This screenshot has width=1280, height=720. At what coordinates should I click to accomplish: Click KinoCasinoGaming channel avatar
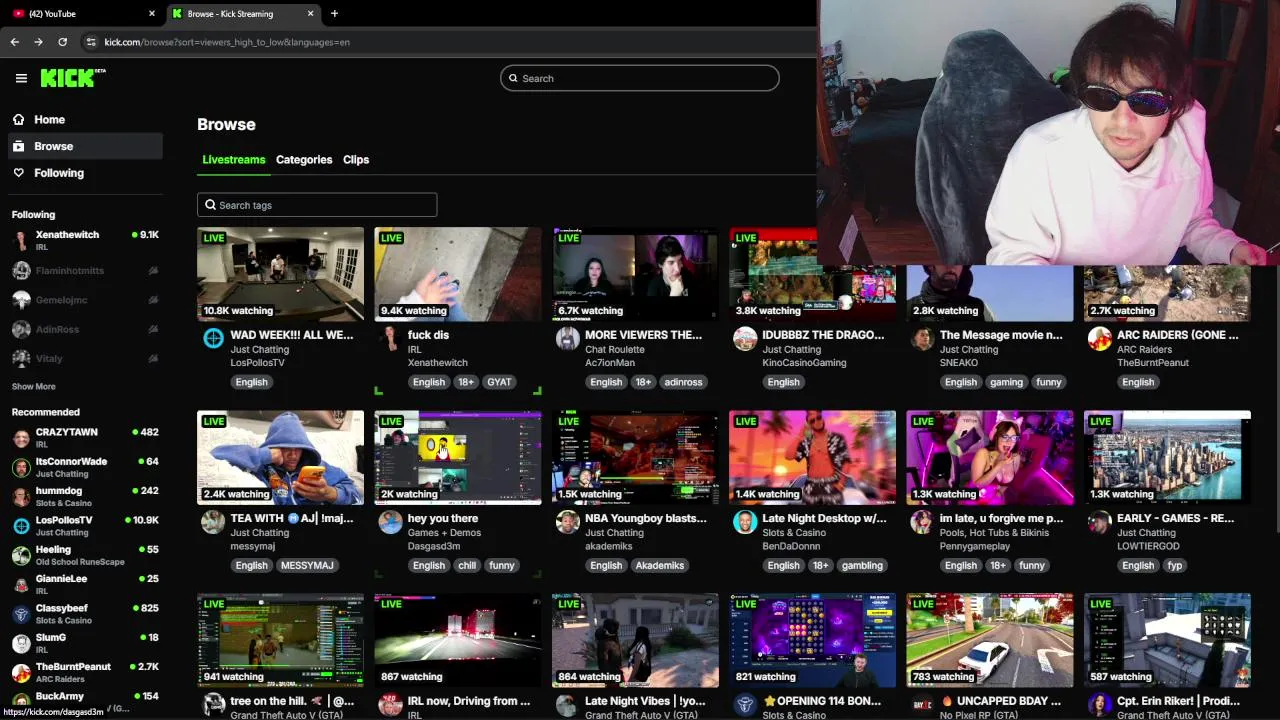[x=745, y=339]
